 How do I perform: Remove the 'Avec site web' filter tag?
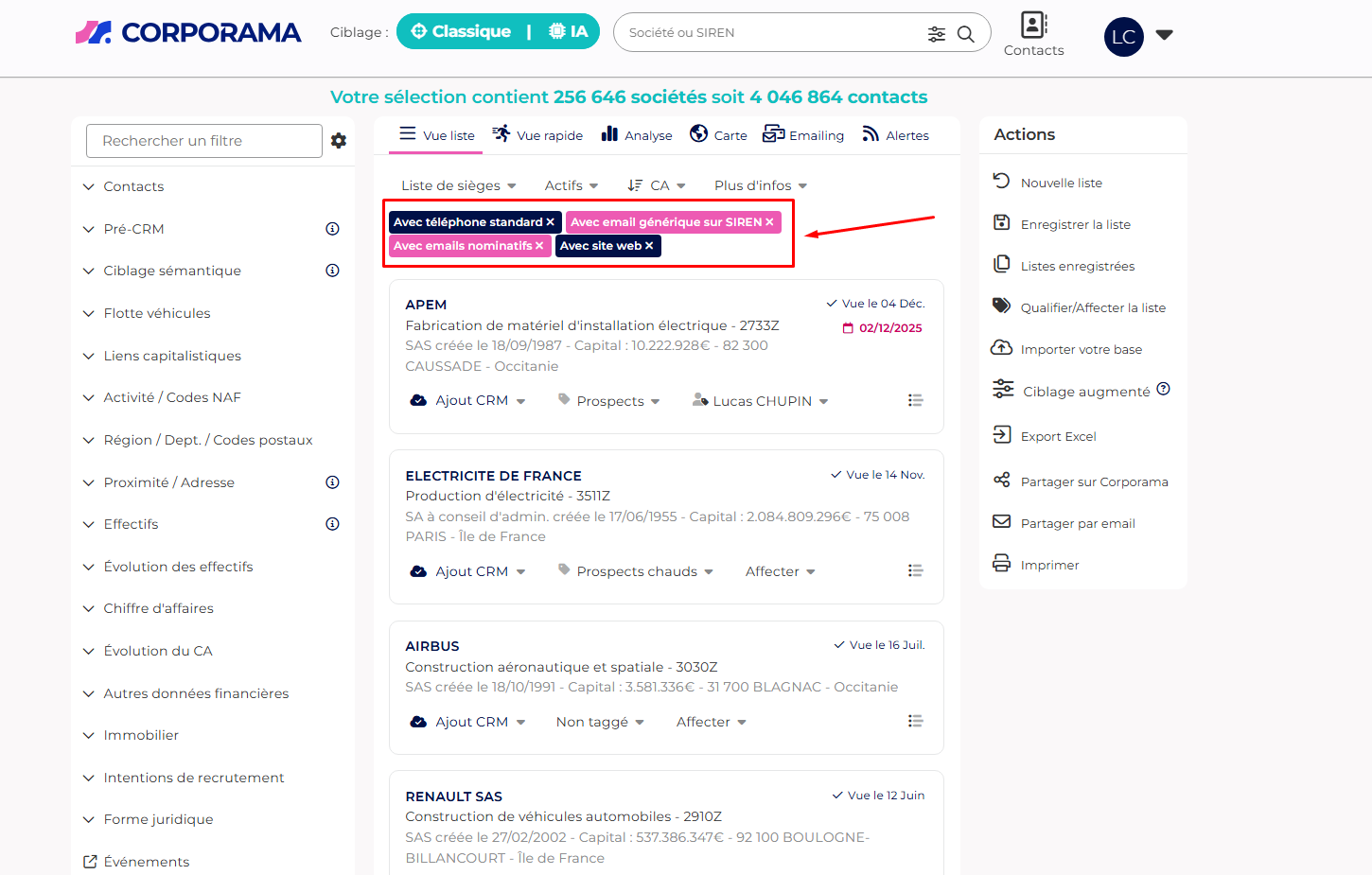tap(649, 246)
